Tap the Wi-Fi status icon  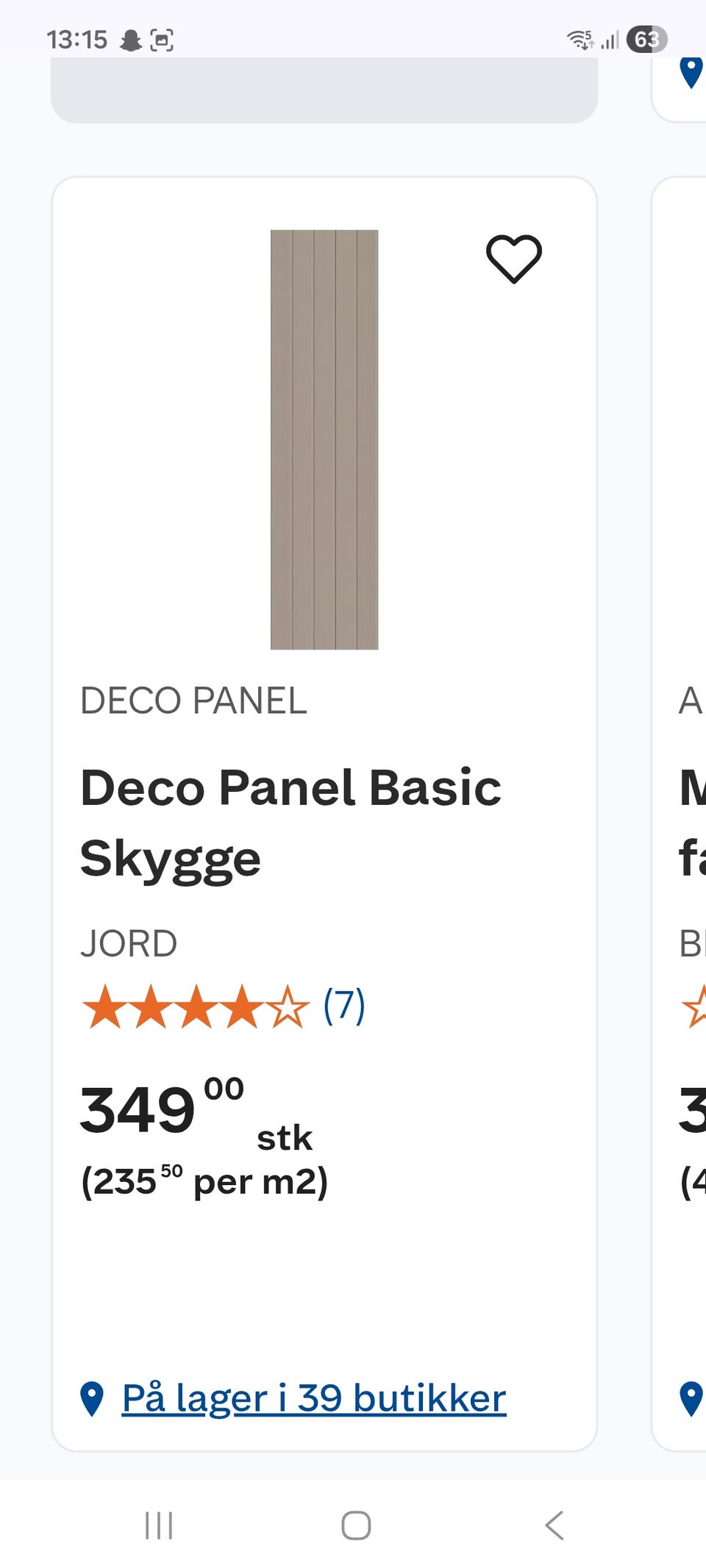[x=580, y=40]
